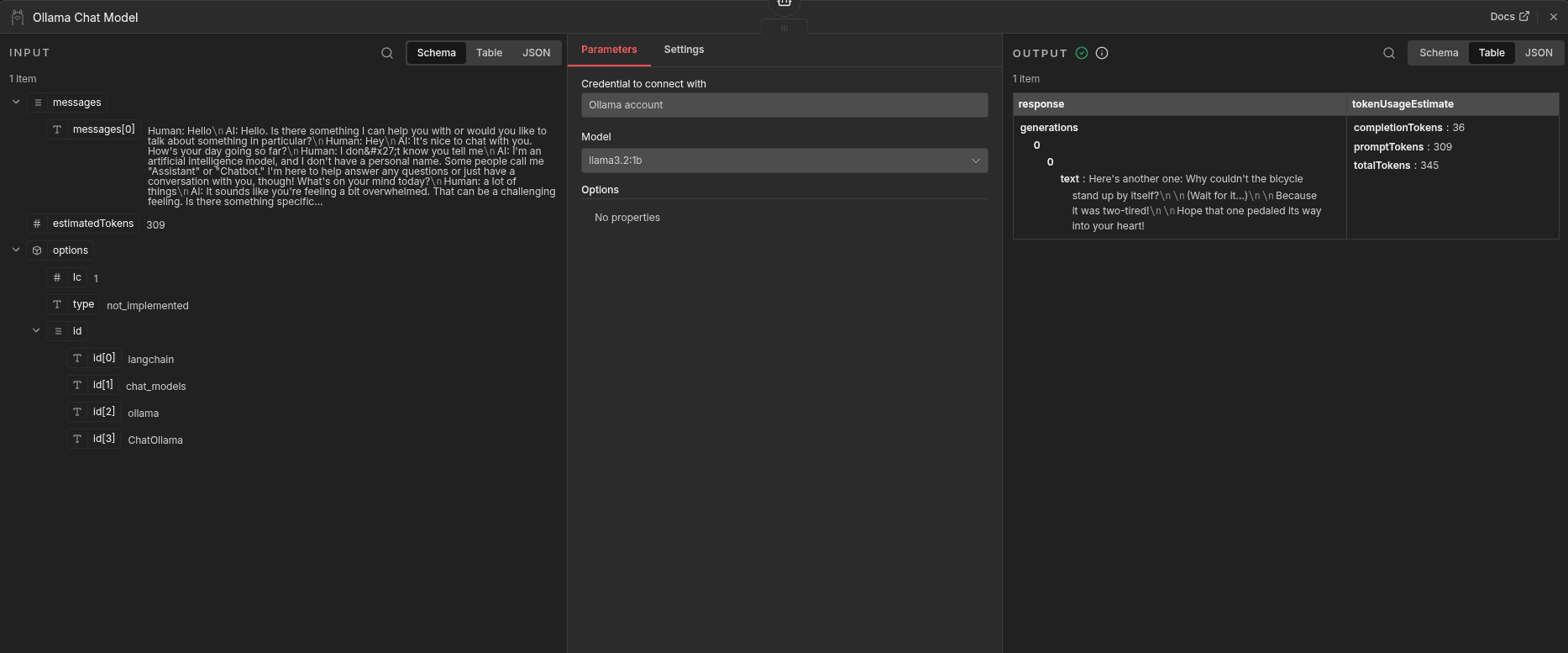Click the text icon for id[3]
1568x653 pixels.
click(x=77, y=439)
